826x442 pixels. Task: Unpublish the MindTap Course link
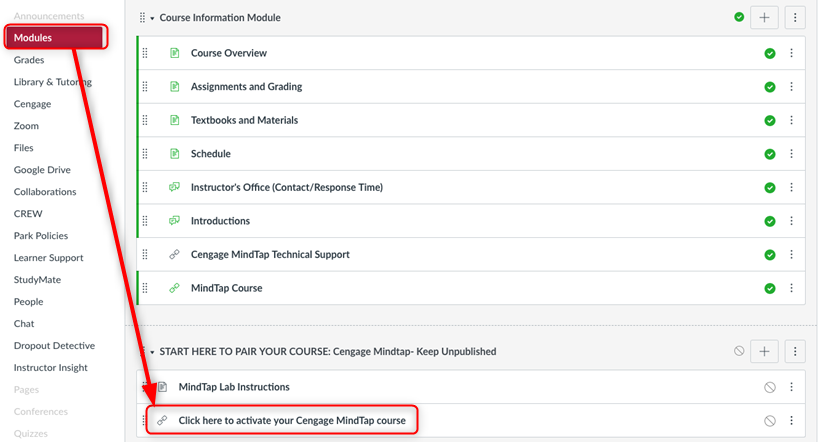tap(770, 288)
